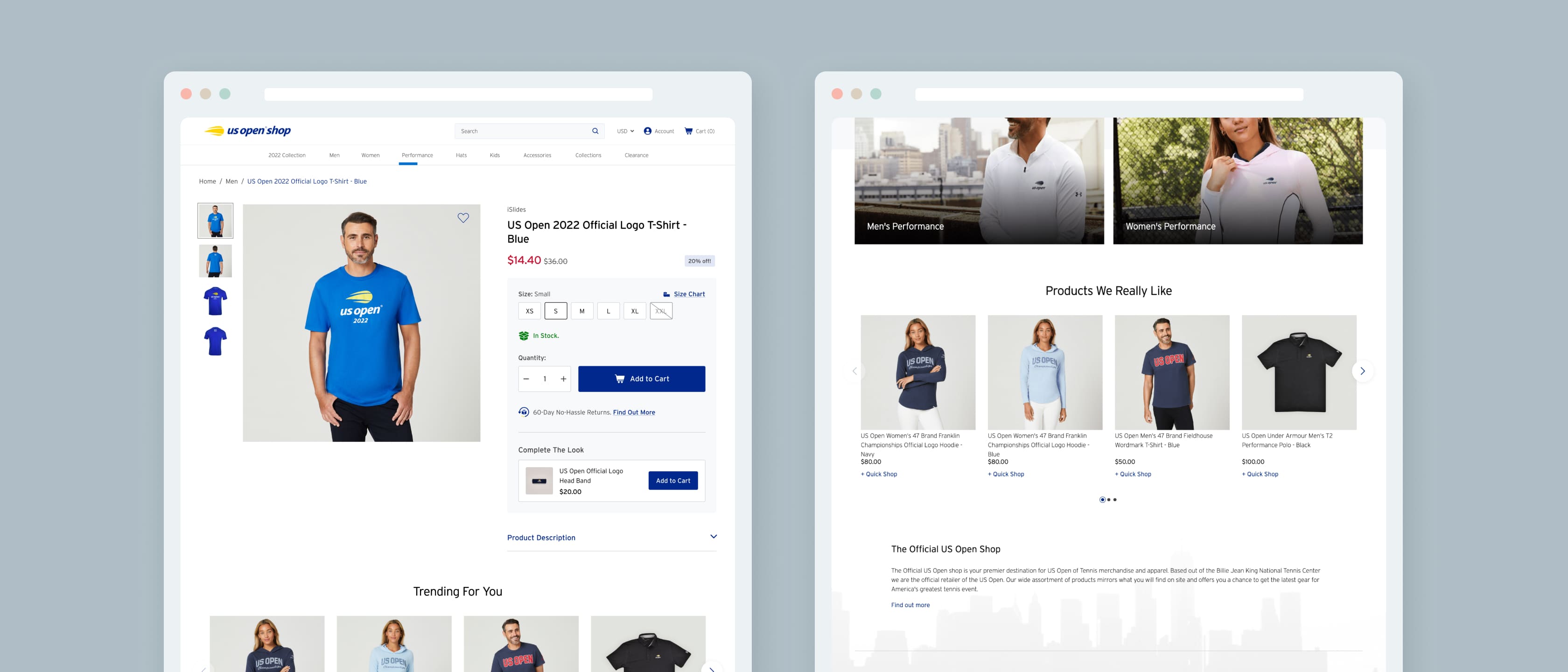This screenshot has height=672, width=1568.
Task: Open the Cart icon in header
Action: click(x=688, y=131)
